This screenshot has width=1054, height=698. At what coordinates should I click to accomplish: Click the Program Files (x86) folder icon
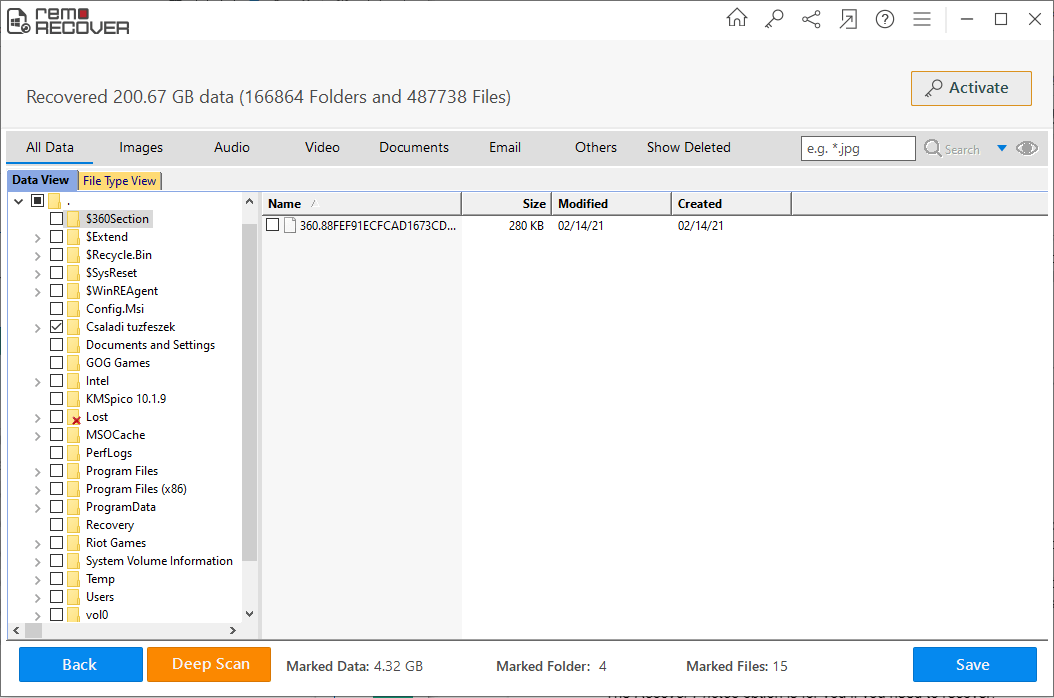pos(73,489)
